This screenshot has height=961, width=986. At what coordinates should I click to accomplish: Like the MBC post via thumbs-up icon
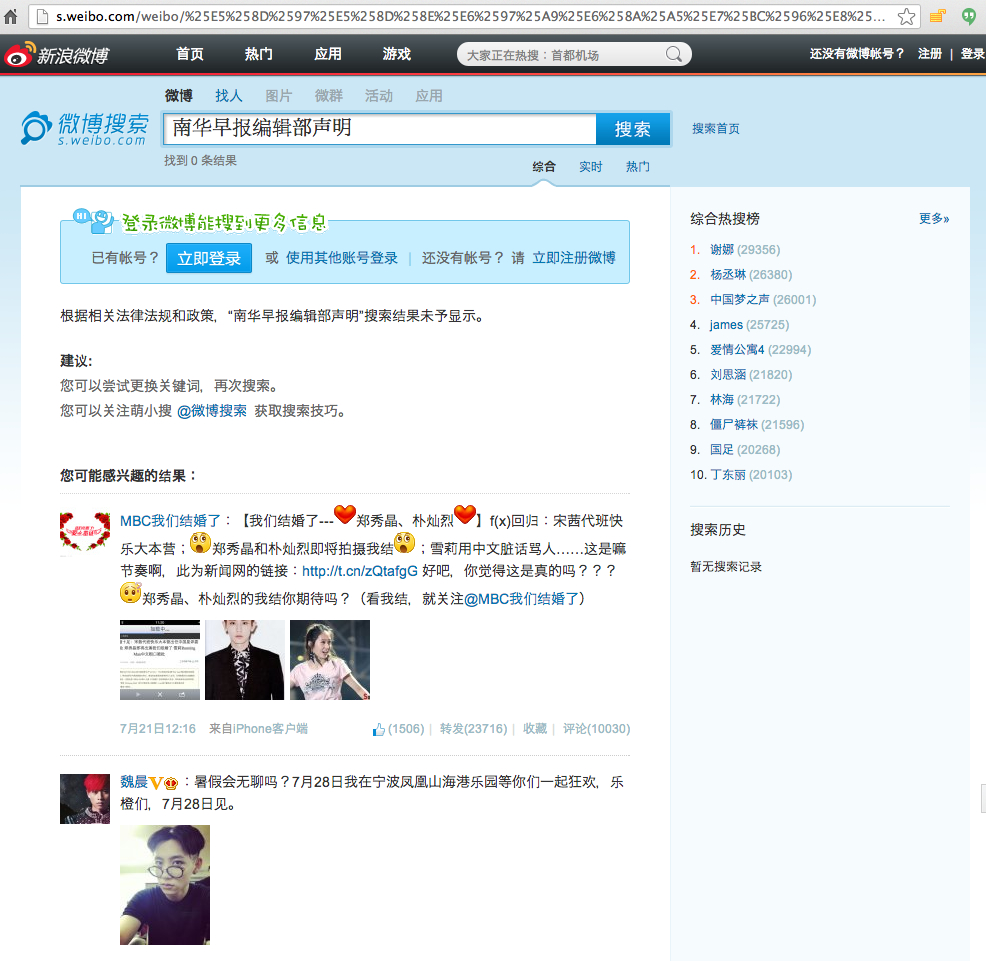[x=379, y=729]
